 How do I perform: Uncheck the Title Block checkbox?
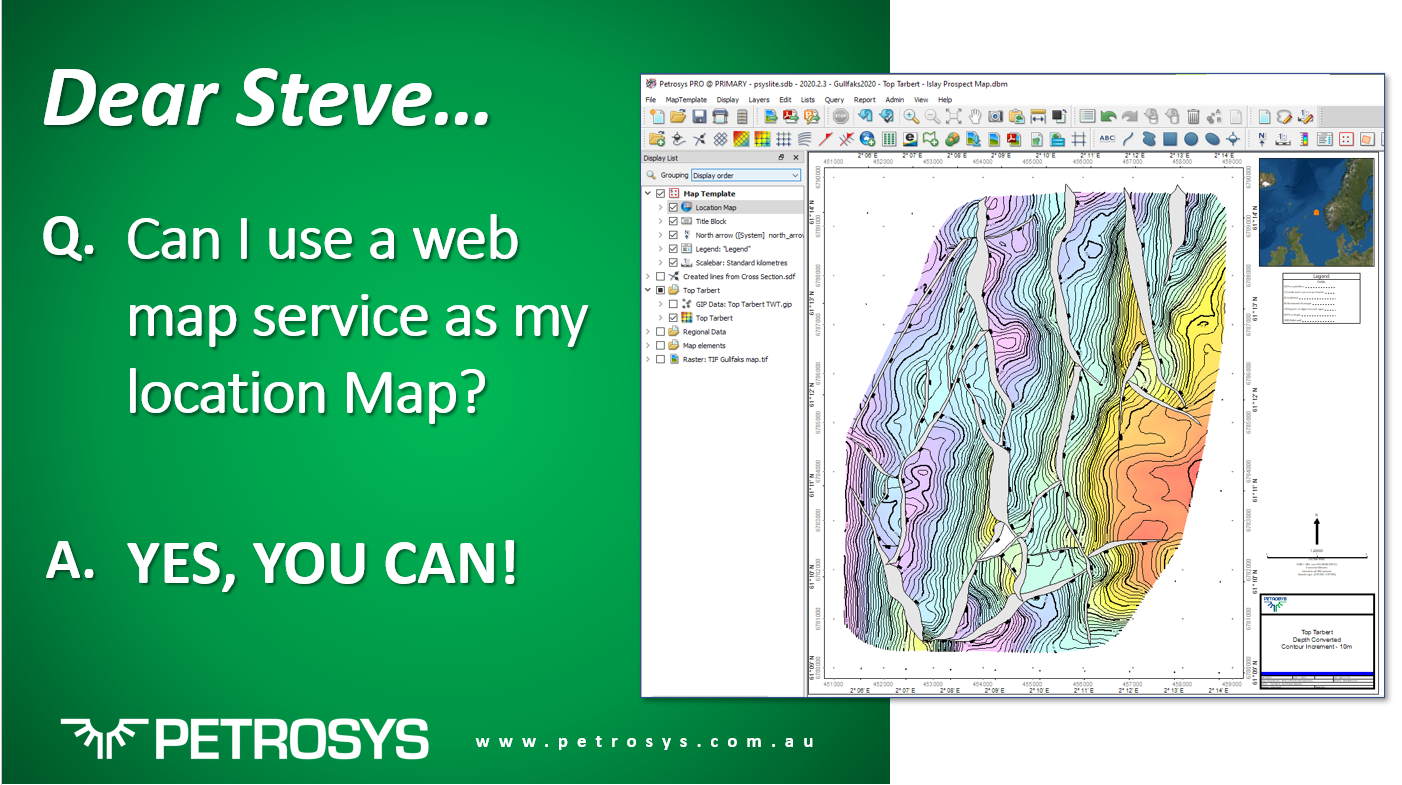pos(673,221)
